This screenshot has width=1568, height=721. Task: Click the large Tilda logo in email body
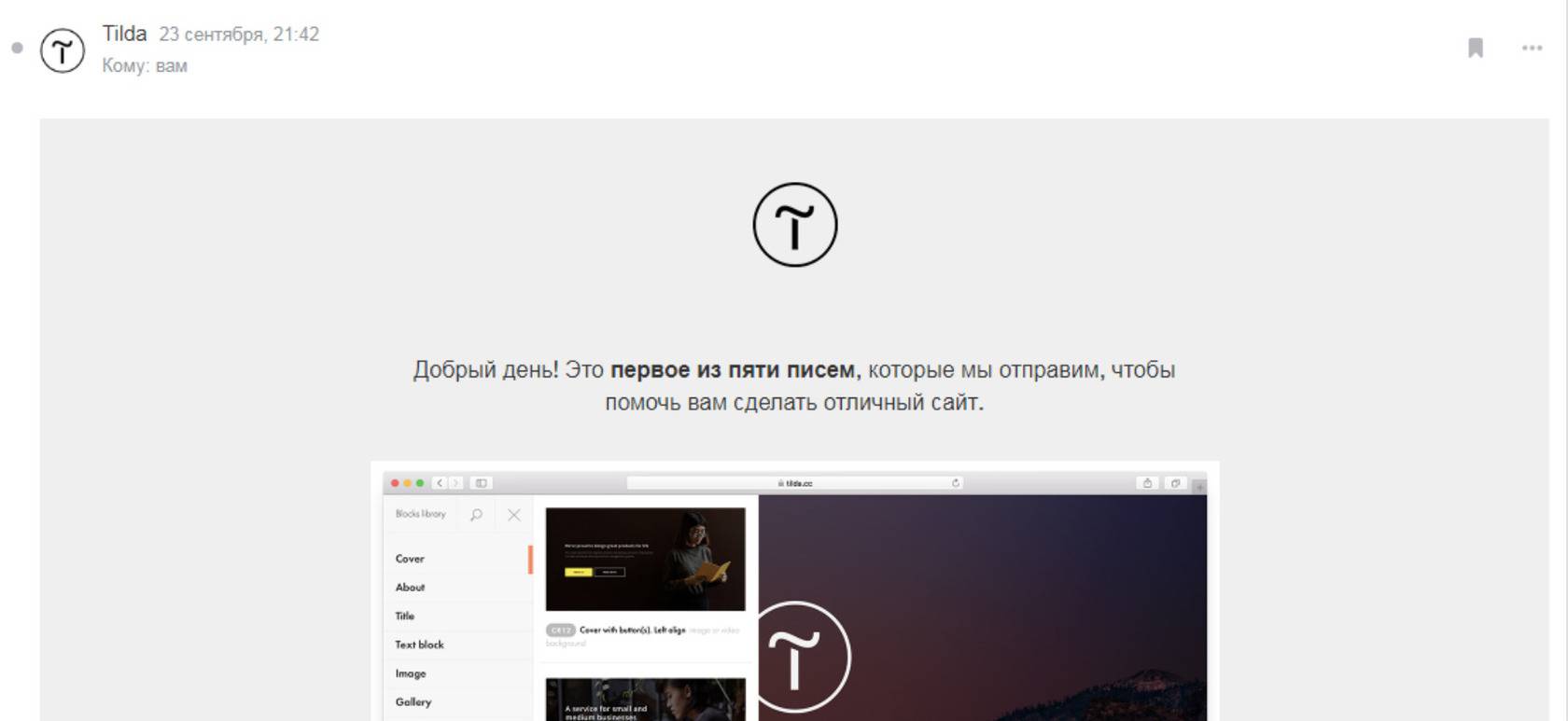[x=795, y=225]
